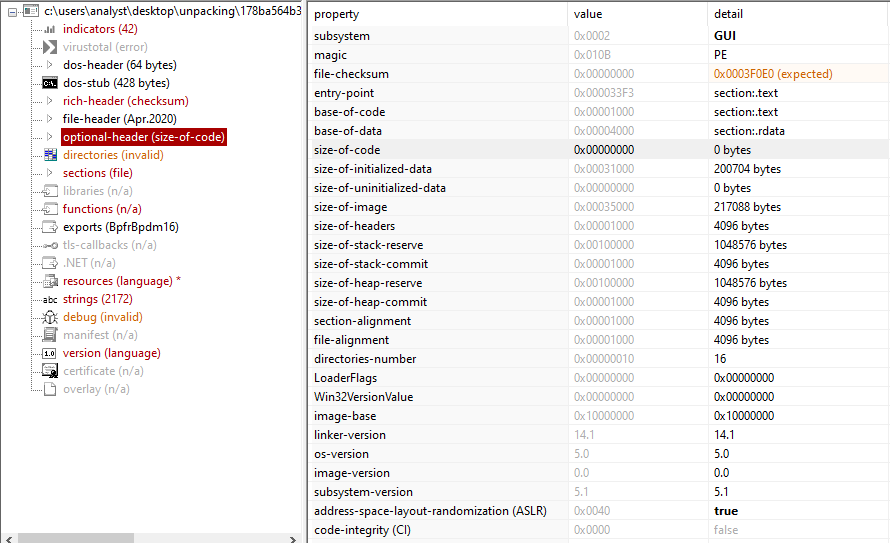Viewport: 890px width, 543px height.
Task: Open resources (language) item
Action: pyautogui.click(x=117, y=281)
